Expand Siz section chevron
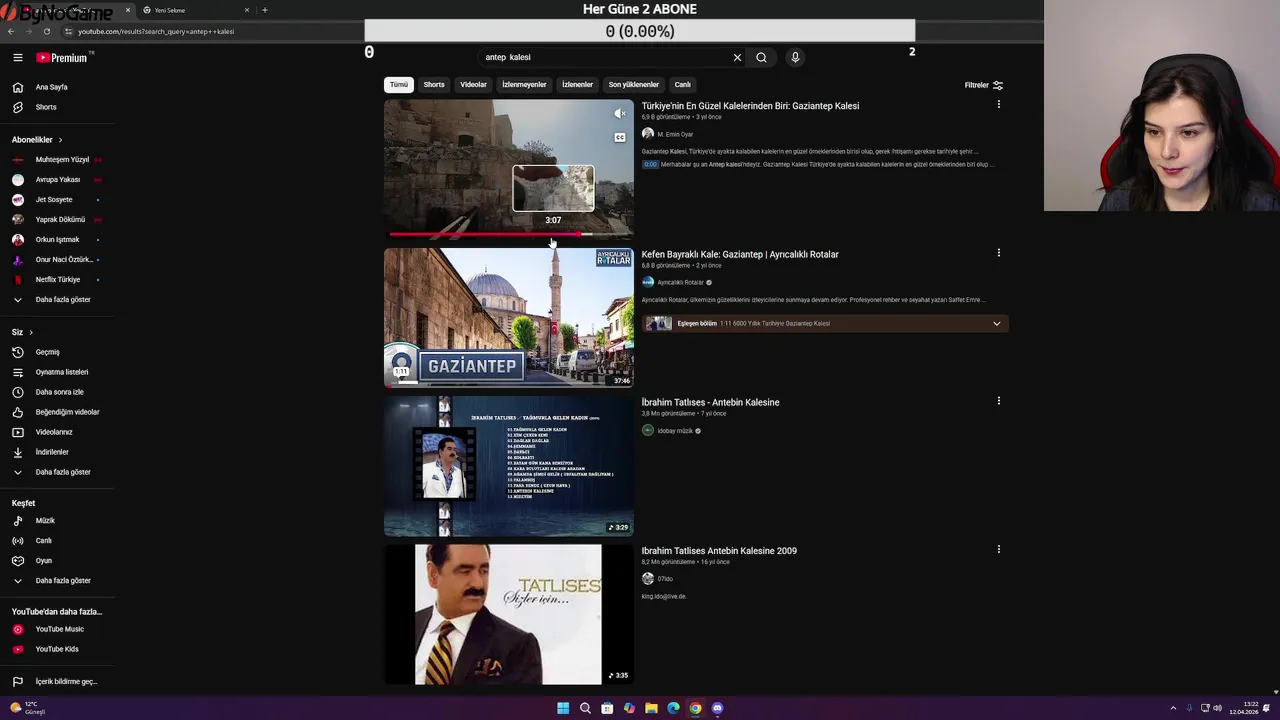Screen dimensions: 1280x720 click(x=31, y=332)
